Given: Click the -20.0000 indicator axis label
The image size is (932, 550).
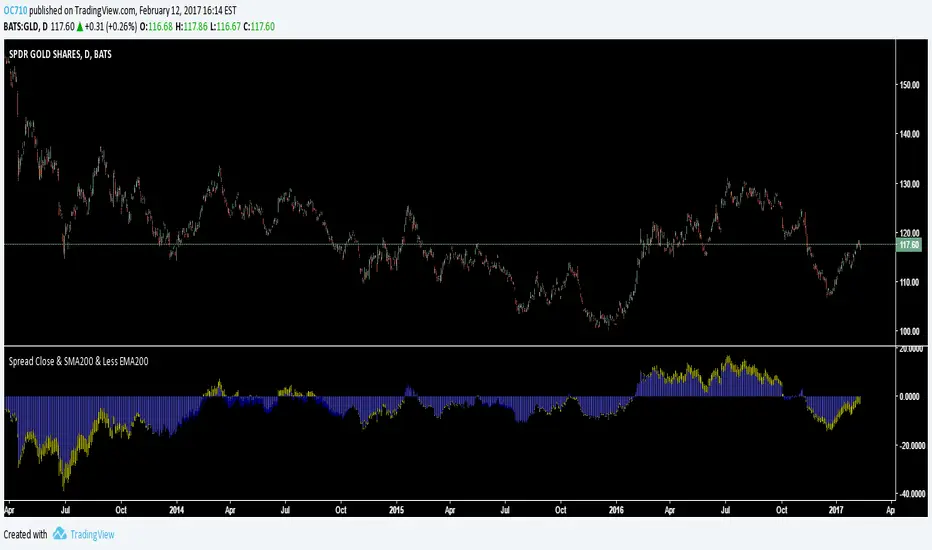Looking at the screenshot, I should 911,445.
